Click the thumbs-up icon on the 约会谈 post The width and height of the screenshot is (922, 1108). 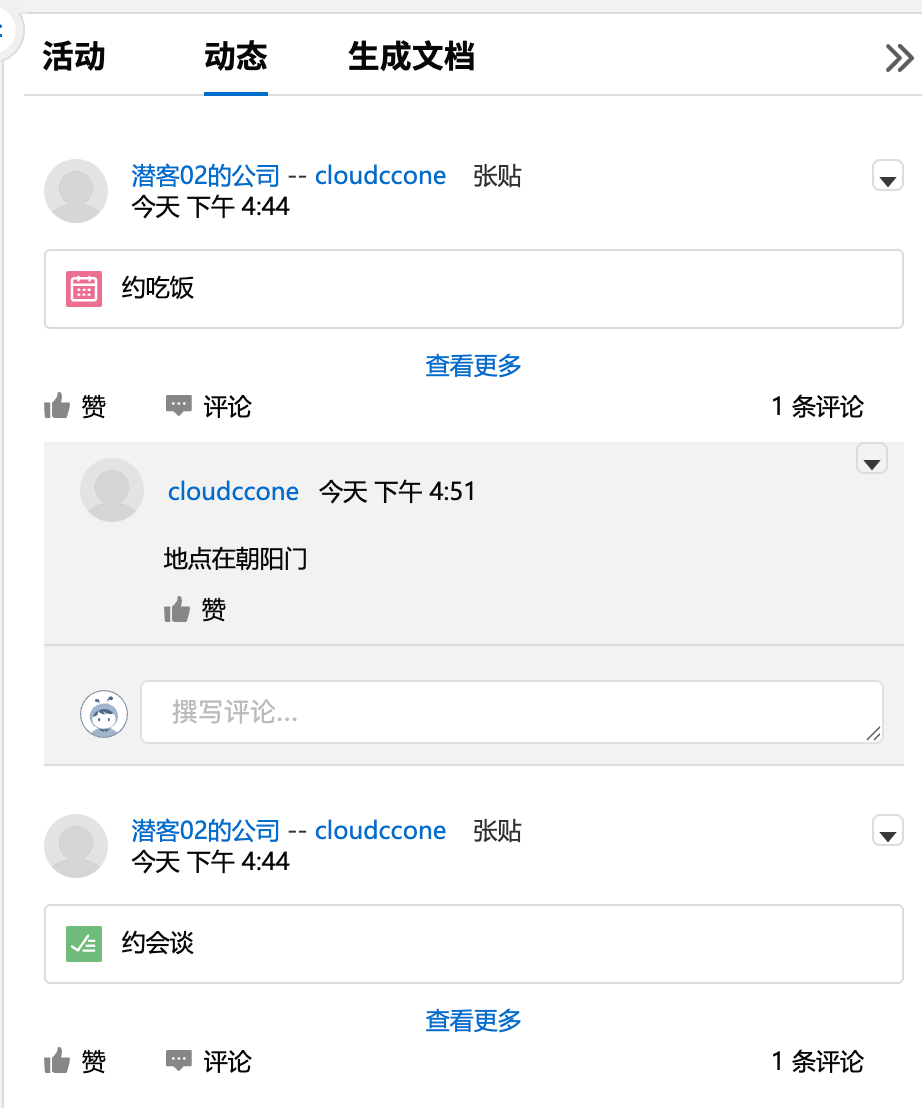(x=58, y=1062)
